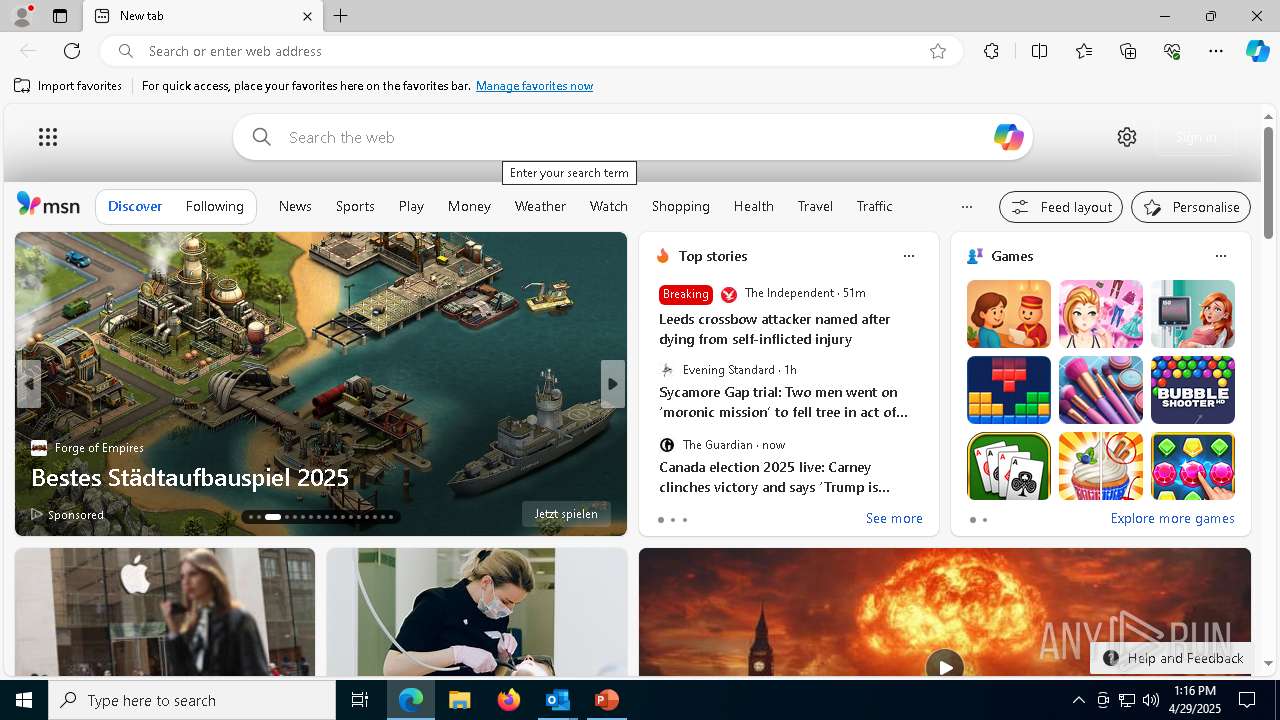Viewport: 1280px width, 720px height.
Task: Open Games card options menu
Action: (1221, 256)
